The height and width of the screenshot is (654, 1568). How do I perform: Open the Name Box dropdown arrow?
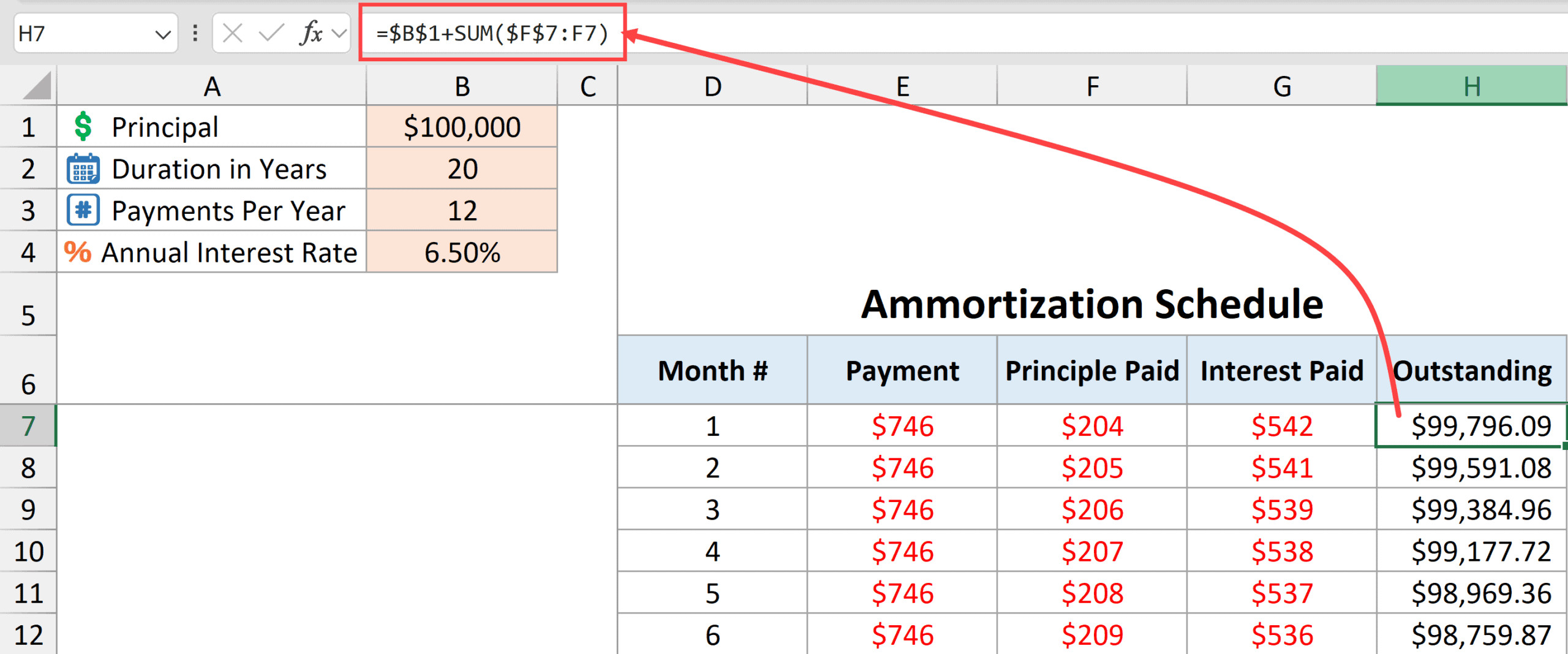point(162,34)
